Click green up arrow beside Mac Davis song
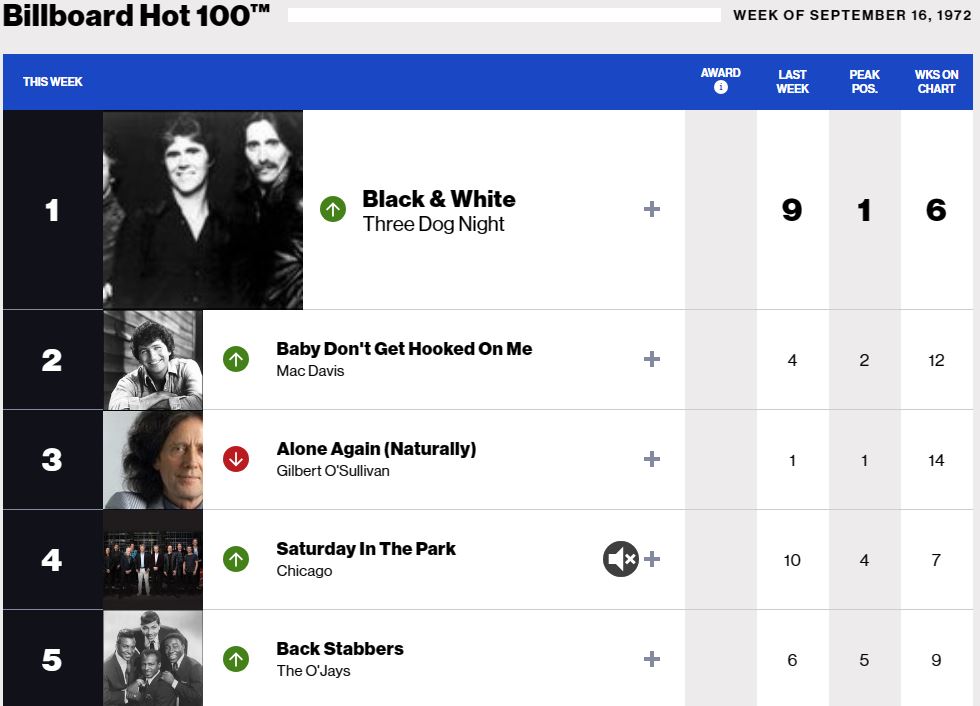The image size is (980, 706). pos(236,359)
